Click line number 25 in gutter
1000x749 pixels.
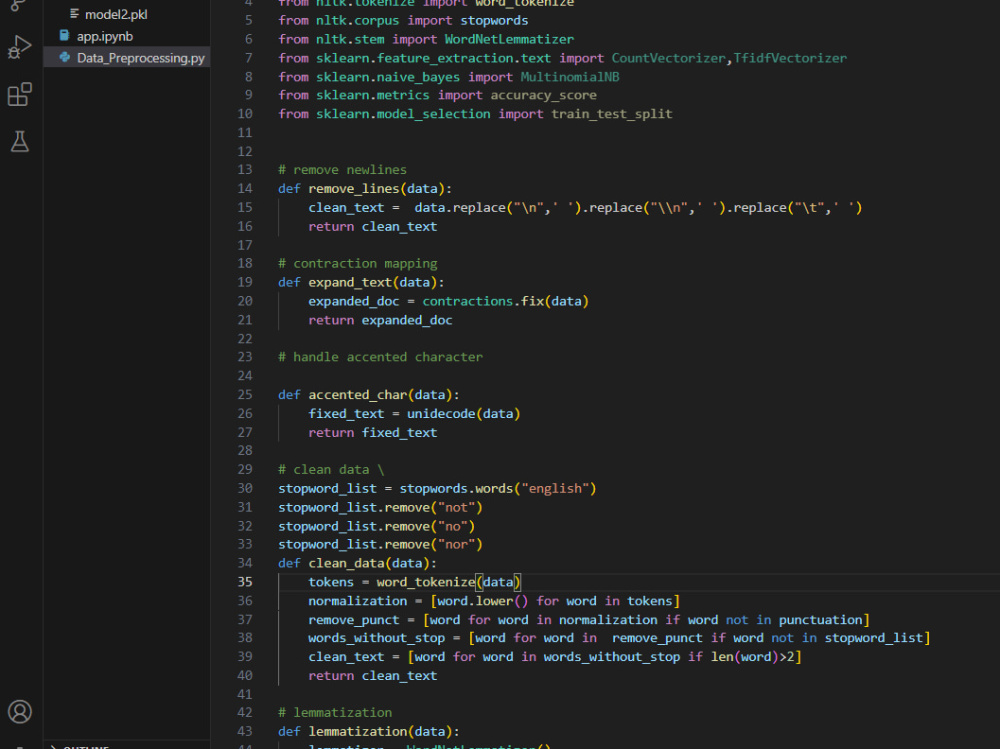pyautogui.click(x=245, y=394)
